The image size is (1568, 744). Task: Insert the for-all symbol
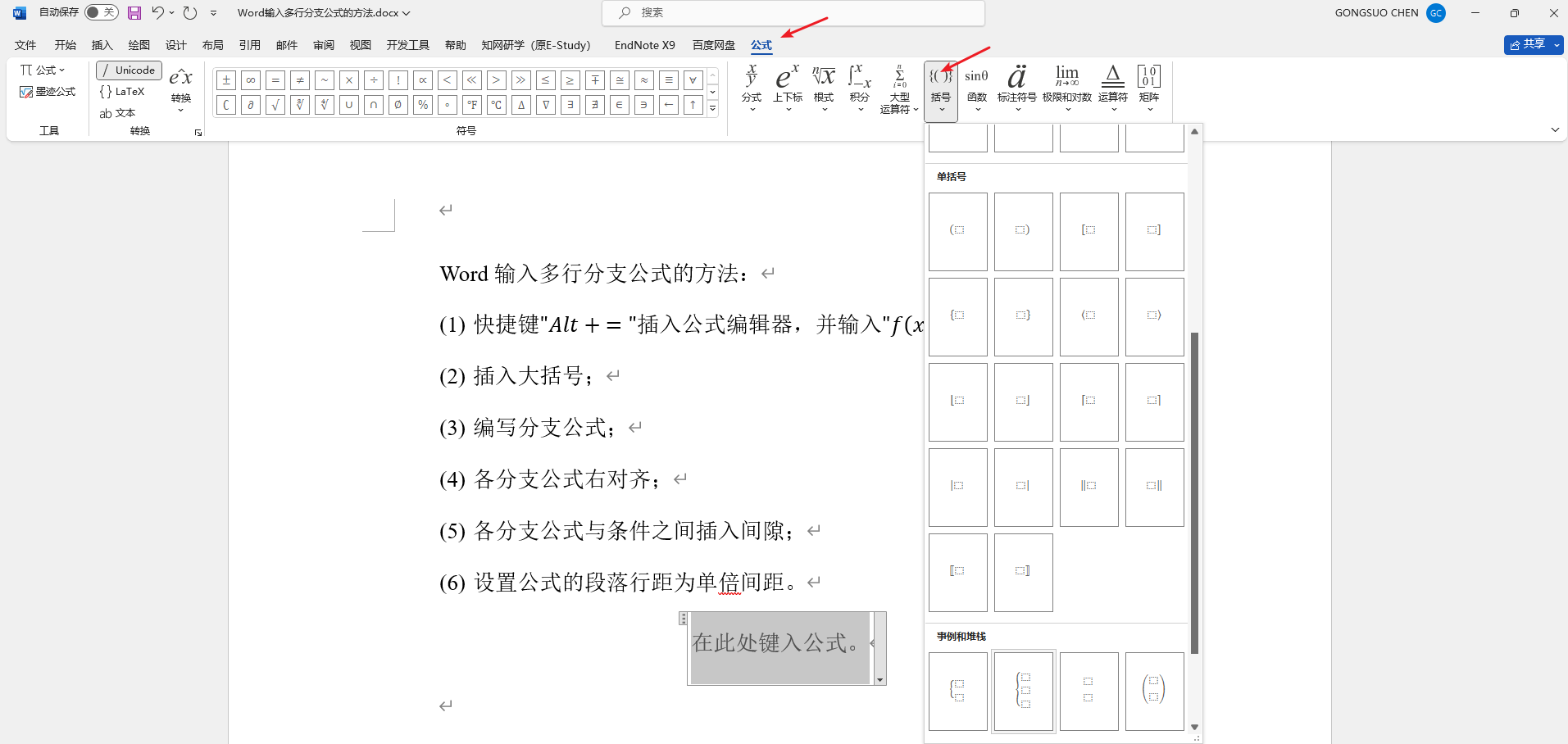[693, 80]
